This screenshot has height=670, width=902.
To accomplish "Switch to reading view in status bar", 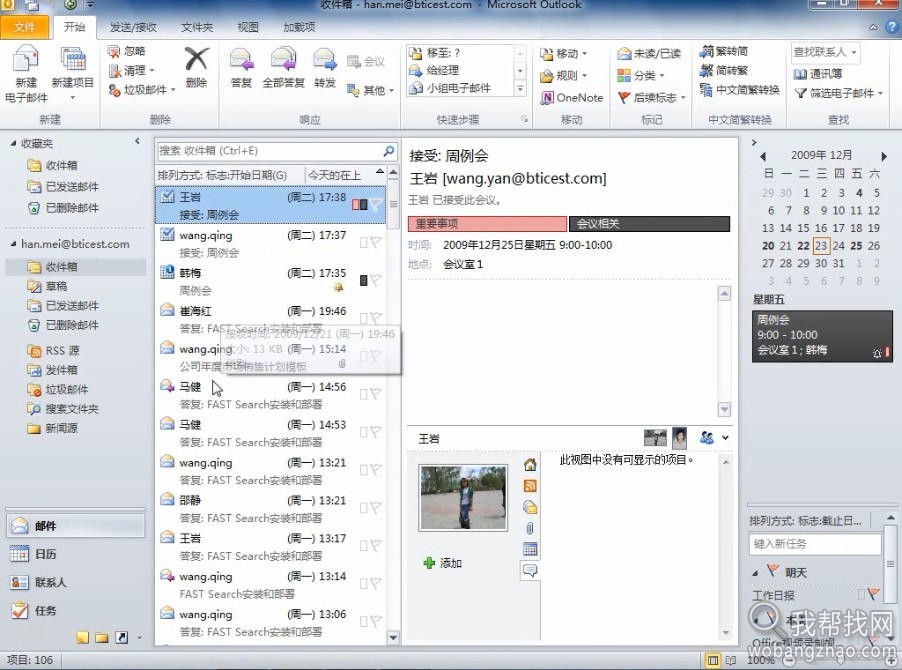I will pos(731,660).
